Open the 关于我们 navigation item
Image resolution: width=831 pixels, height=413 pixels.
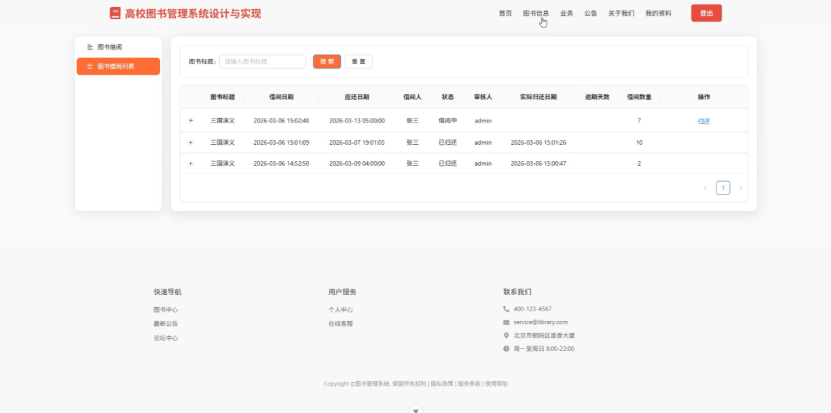tap(621, 14)
